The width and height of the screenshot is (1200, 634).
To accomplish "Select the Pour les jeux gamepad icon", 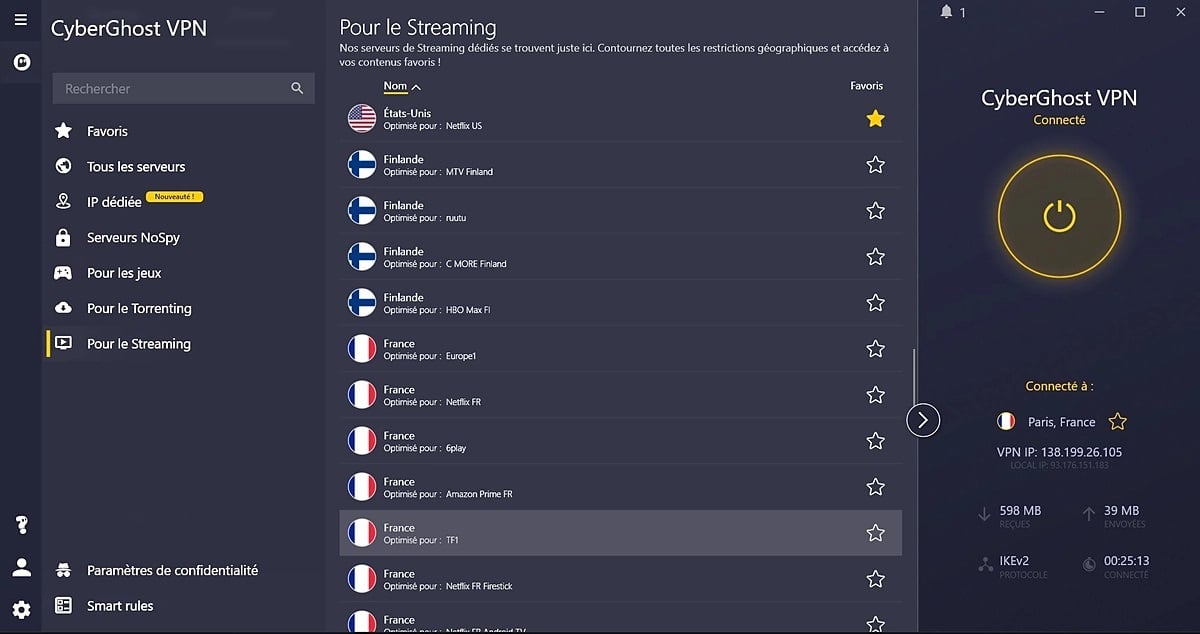I will [63, 272].
